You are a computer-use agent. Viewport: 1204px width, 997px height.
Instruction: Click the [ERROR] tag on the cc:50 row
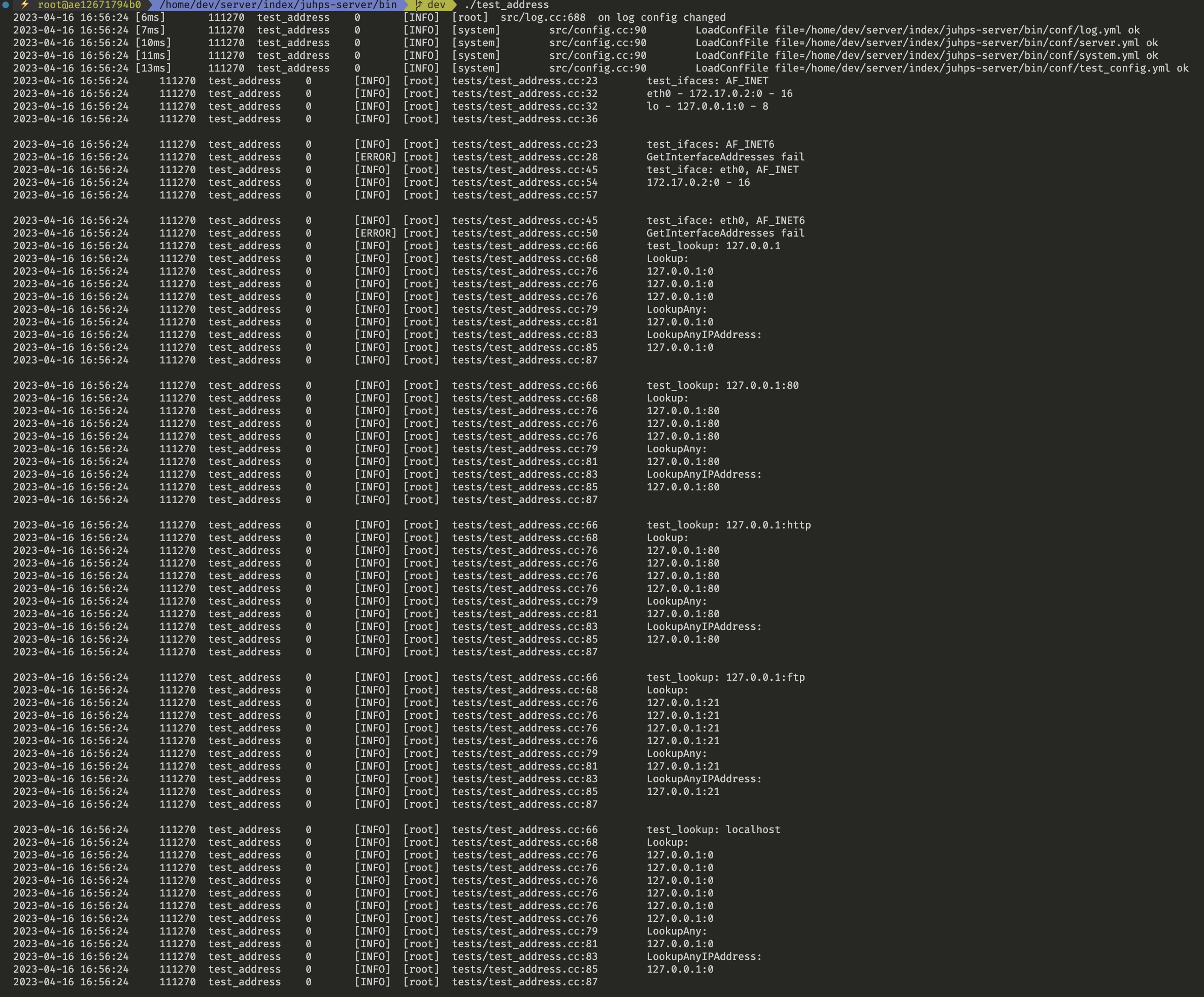point(376,234)
